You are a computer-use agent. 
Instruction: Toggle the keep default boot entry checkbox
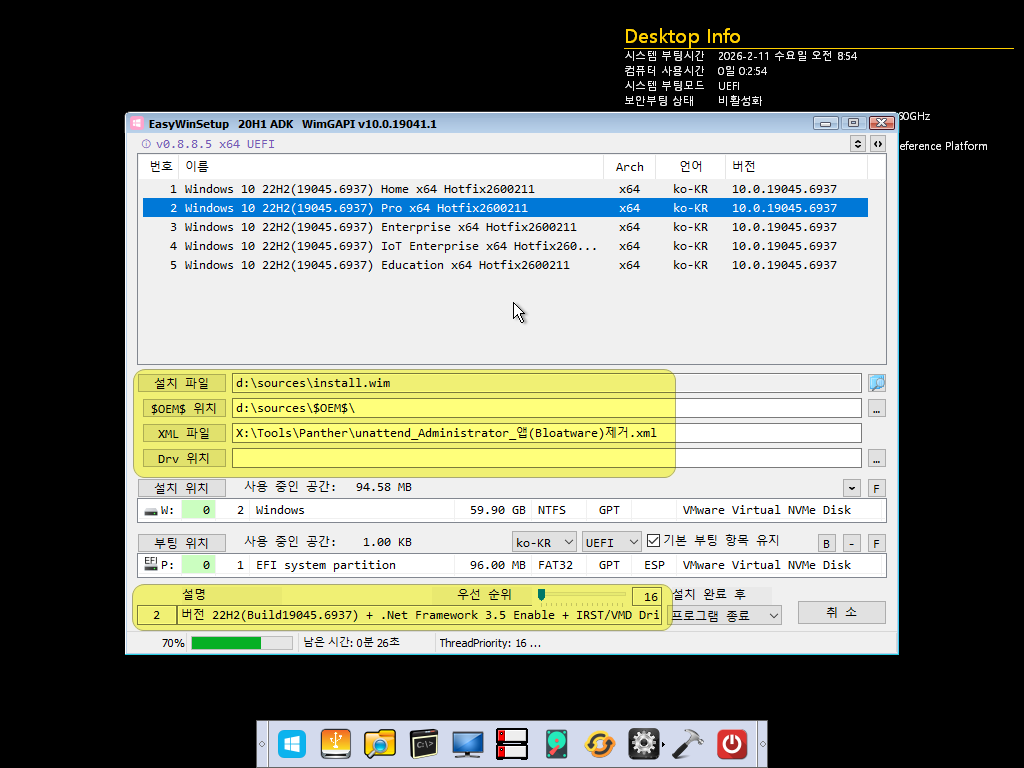[653, 541]
